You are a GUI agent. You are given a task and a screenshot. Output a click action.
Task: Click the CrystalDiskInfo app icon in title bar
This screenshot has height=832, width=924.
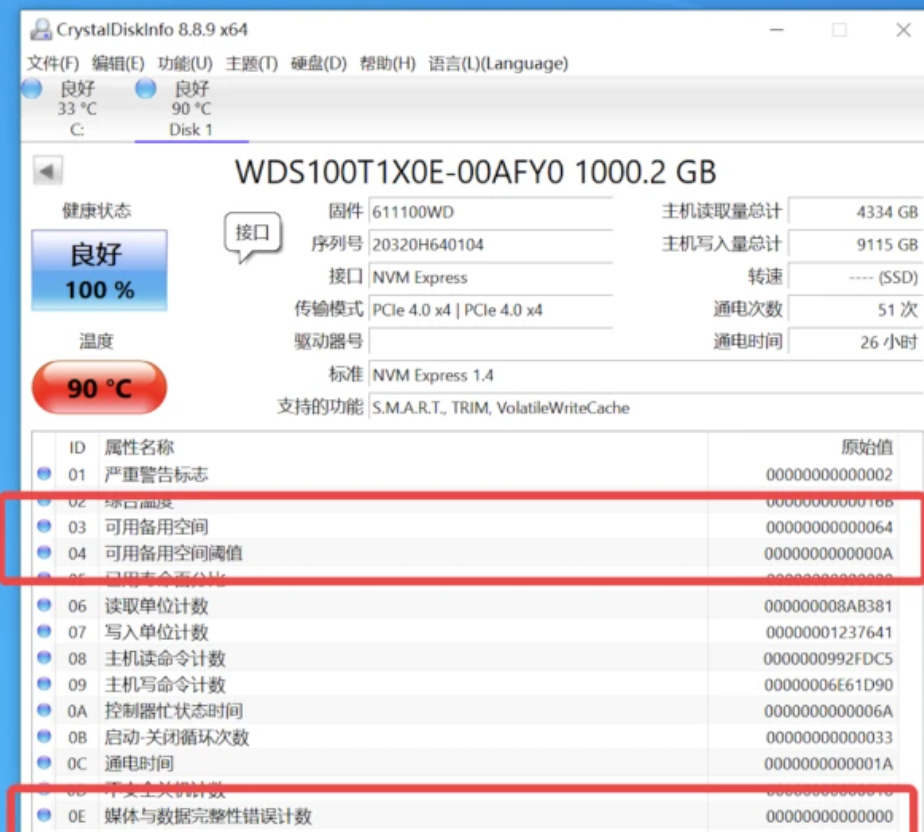pos(41,29)
